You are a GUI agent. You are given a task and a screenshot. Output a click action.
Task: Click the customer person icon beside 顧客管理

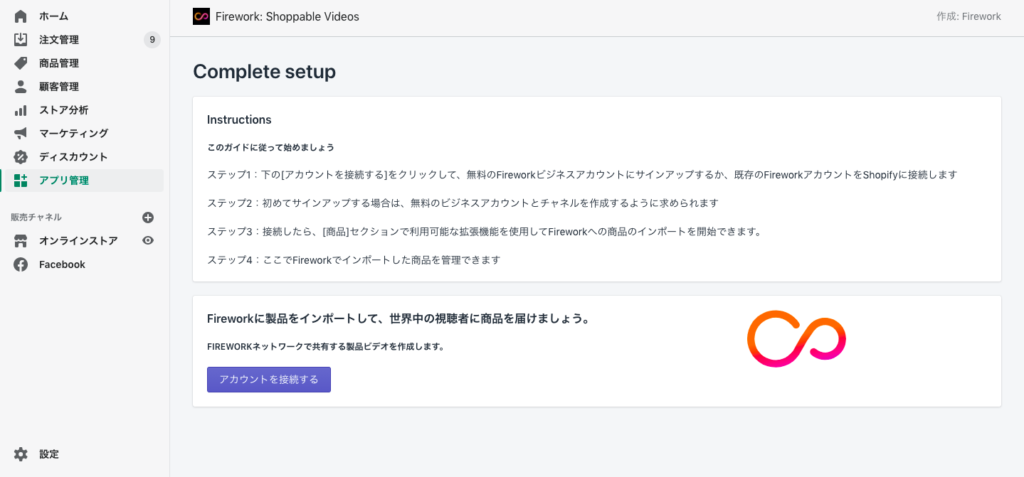tap(21, 87)
